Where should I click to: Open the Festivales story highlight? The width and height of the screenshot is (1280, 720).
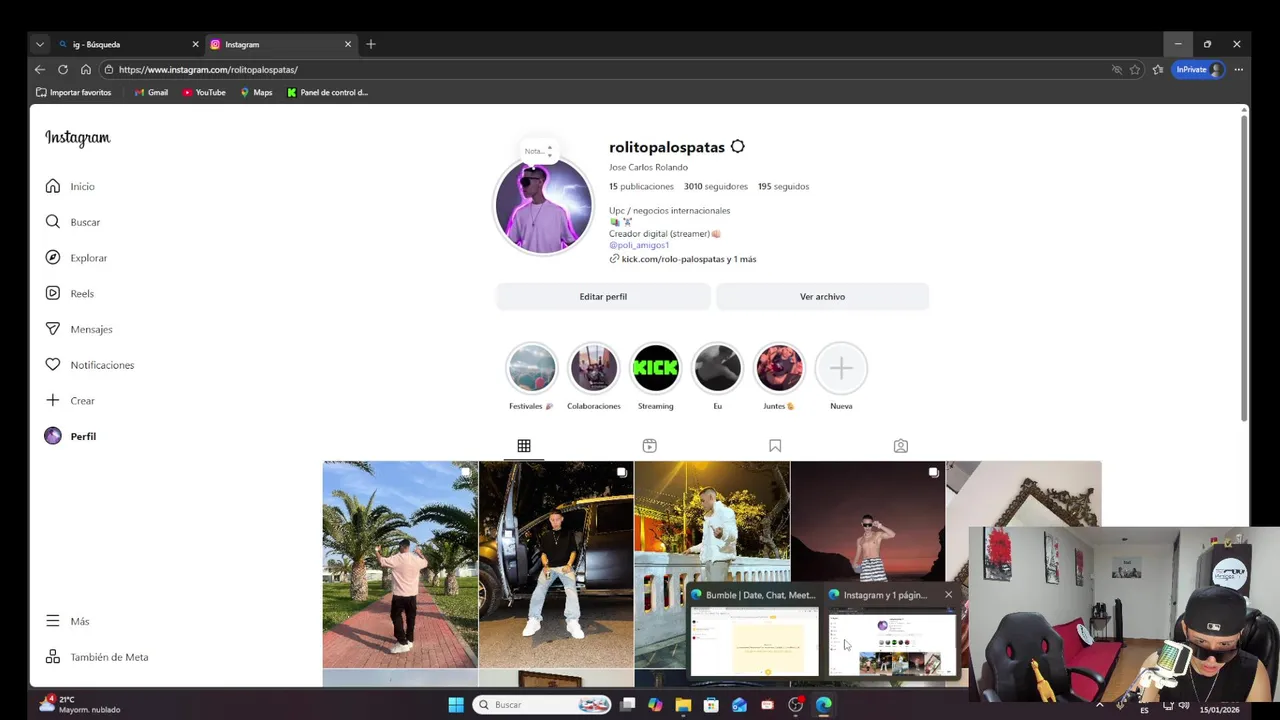pyautogui.click(x=531, y=368)
